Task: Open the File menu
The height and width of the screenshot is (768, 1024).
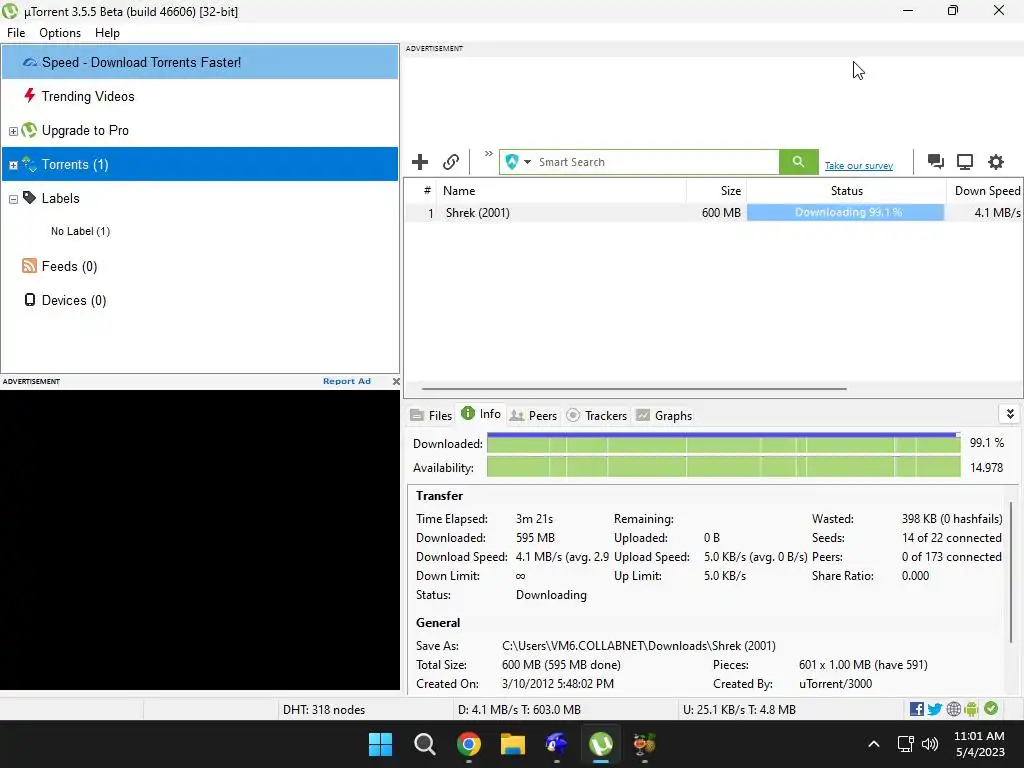Action: click(16, 33)
